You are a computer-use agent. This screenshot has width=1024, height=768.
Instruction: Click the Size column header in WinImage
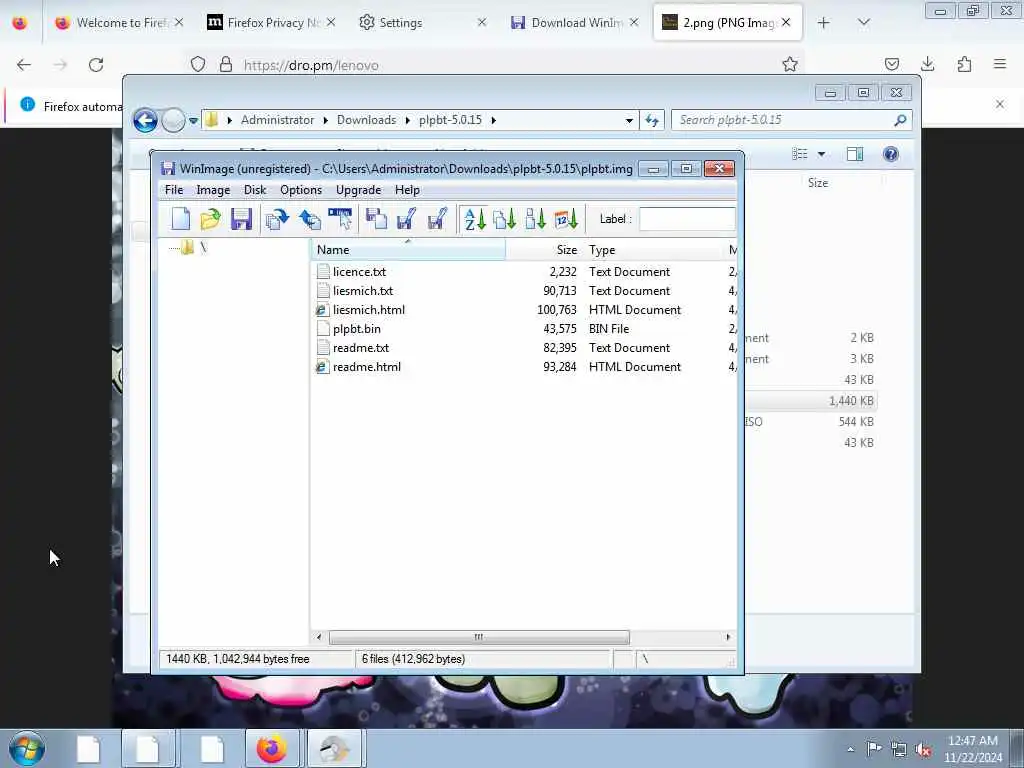coord(545,250)
